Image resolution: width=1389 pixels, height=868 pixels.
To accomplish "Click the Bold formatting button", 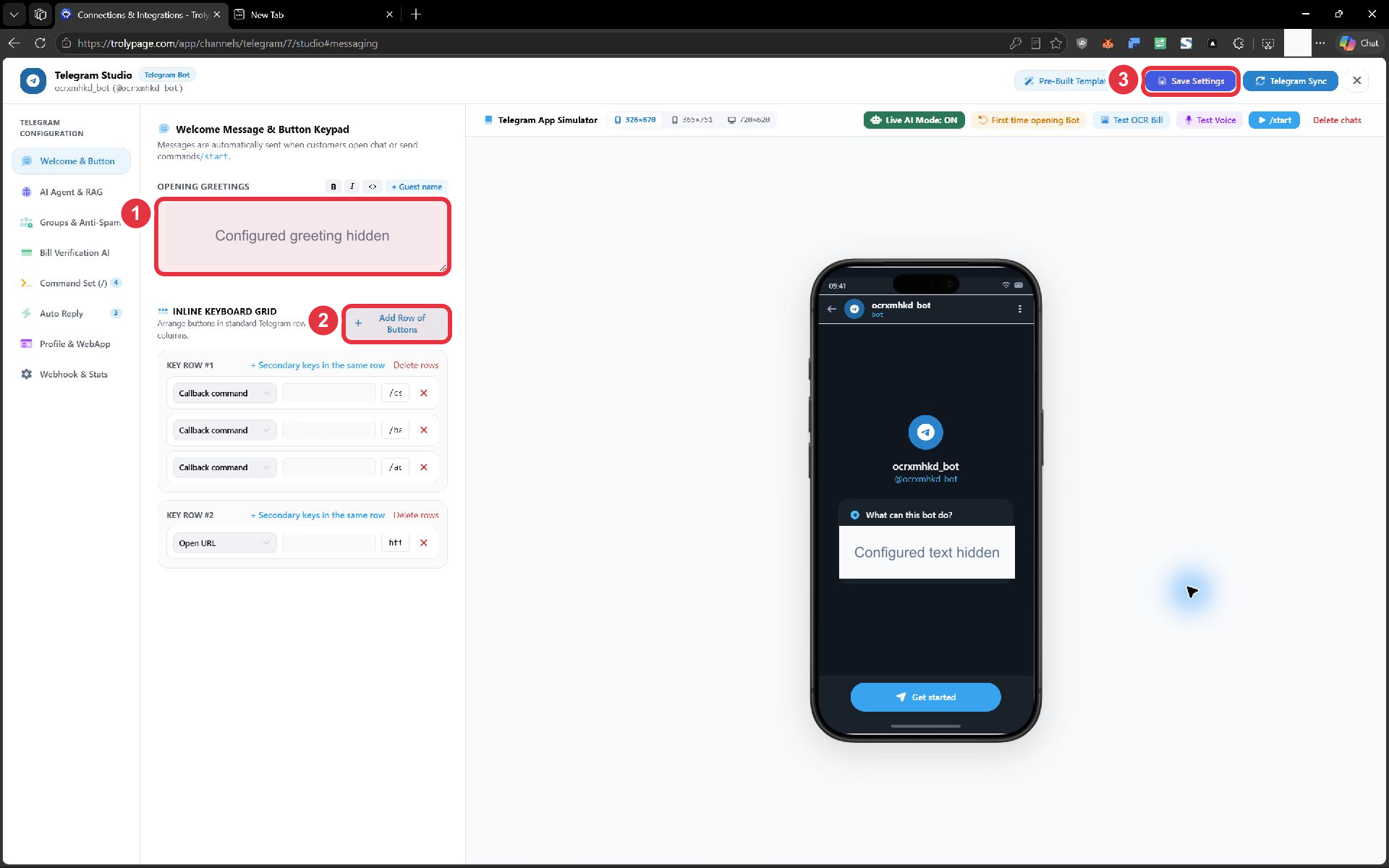I will pyautogui.click(x=333, y=187).
